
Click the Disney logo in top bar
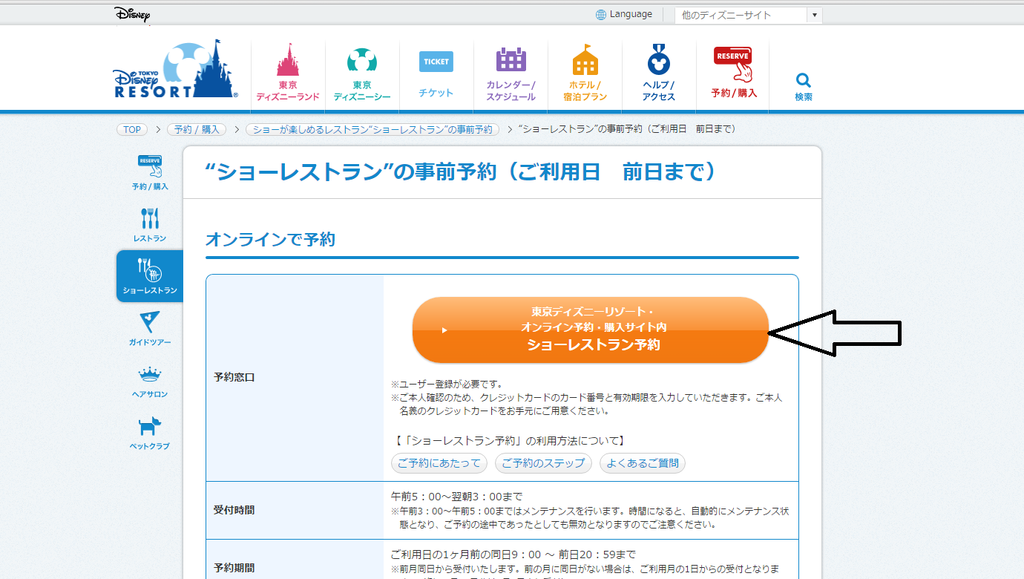point(132,14)
